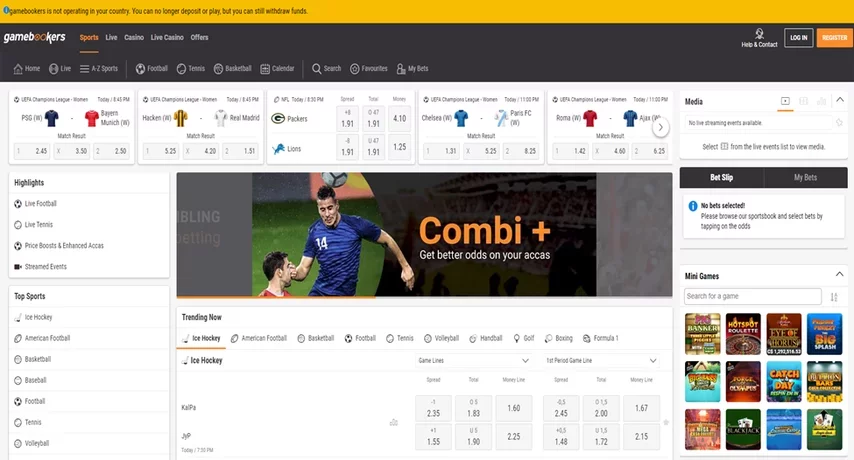Open Casino top menu
This screenshot has height=460, width=854.
point(134,38)
